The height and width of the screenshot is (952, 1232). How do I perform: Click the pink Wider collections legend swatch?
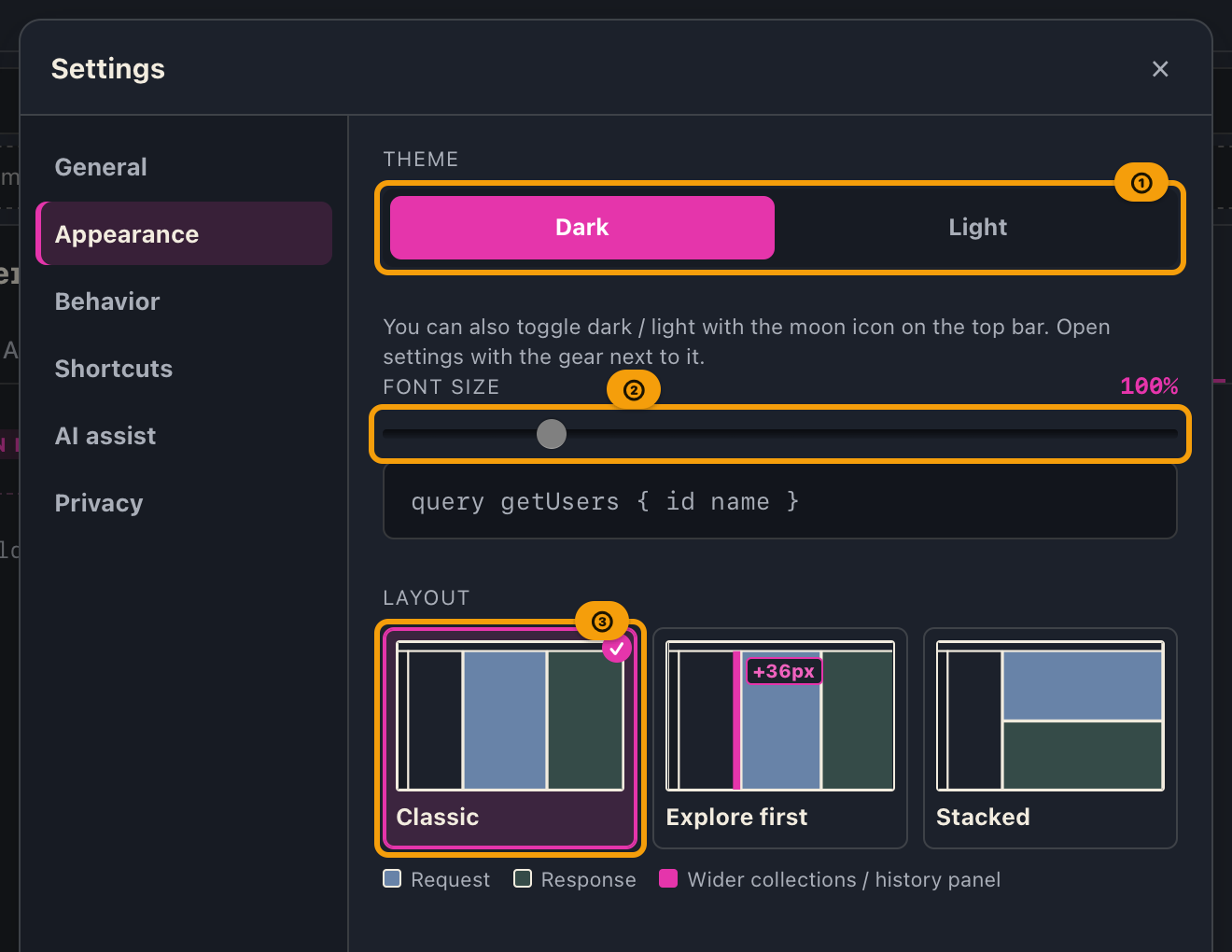[668, 878]
